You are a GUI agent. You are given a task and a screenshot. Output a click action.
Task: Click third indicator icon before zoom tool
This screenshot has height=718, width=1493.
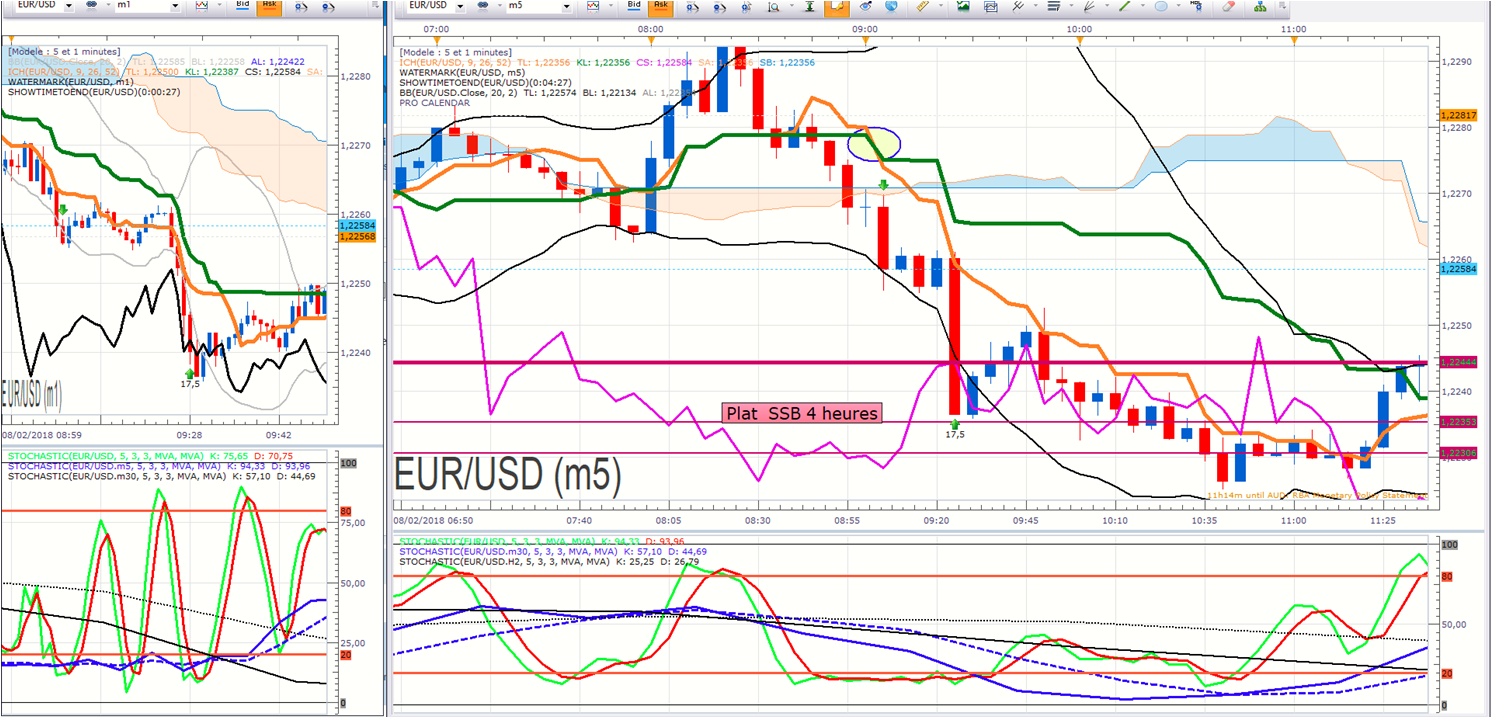click(746, 6)
